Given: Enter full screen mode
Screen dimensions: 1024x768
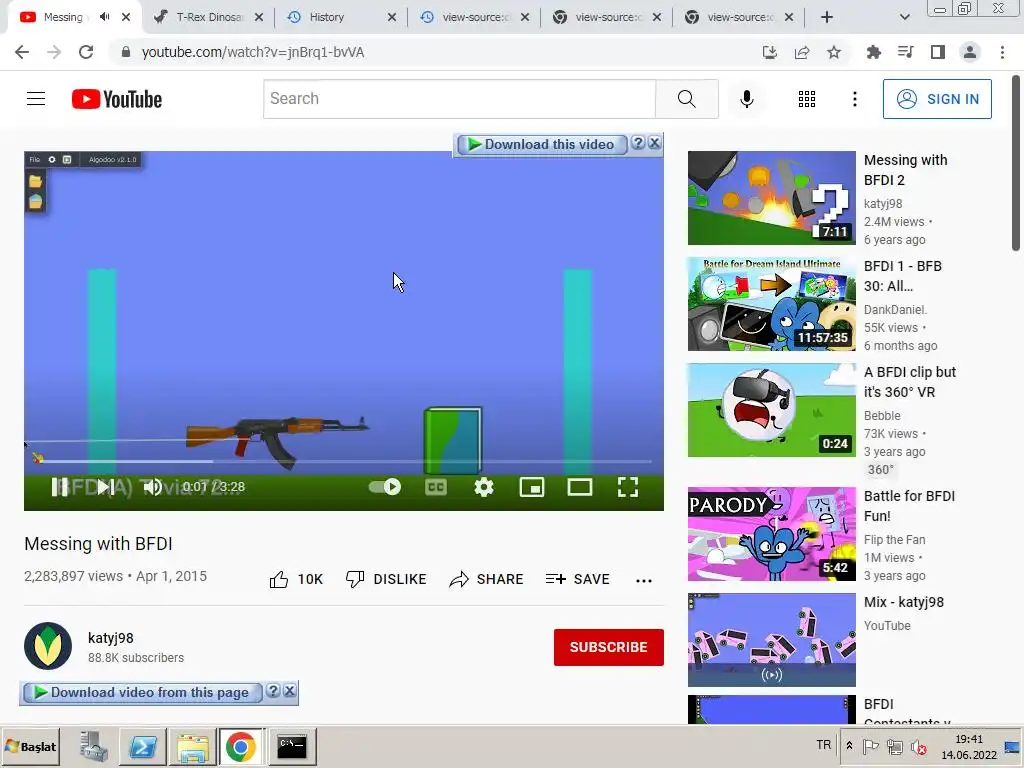Looking at the screenshot, I should [x=628, y=487].
